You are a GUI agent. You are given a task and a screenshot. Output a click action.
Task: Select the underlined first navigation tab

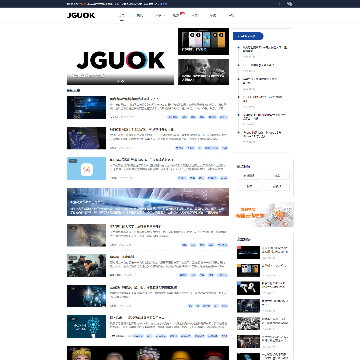pyautogui.click(x=122, y=15)
